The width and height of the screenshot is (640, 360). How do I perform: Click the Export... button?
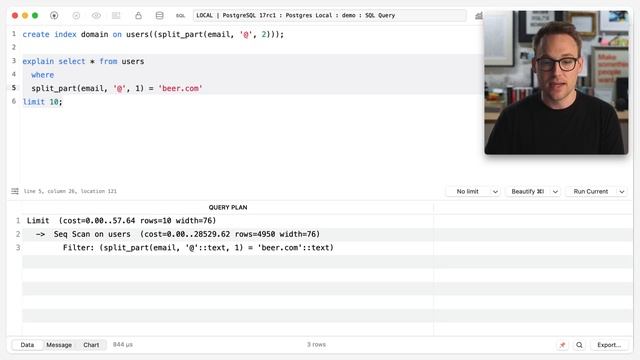pos(609,345)
